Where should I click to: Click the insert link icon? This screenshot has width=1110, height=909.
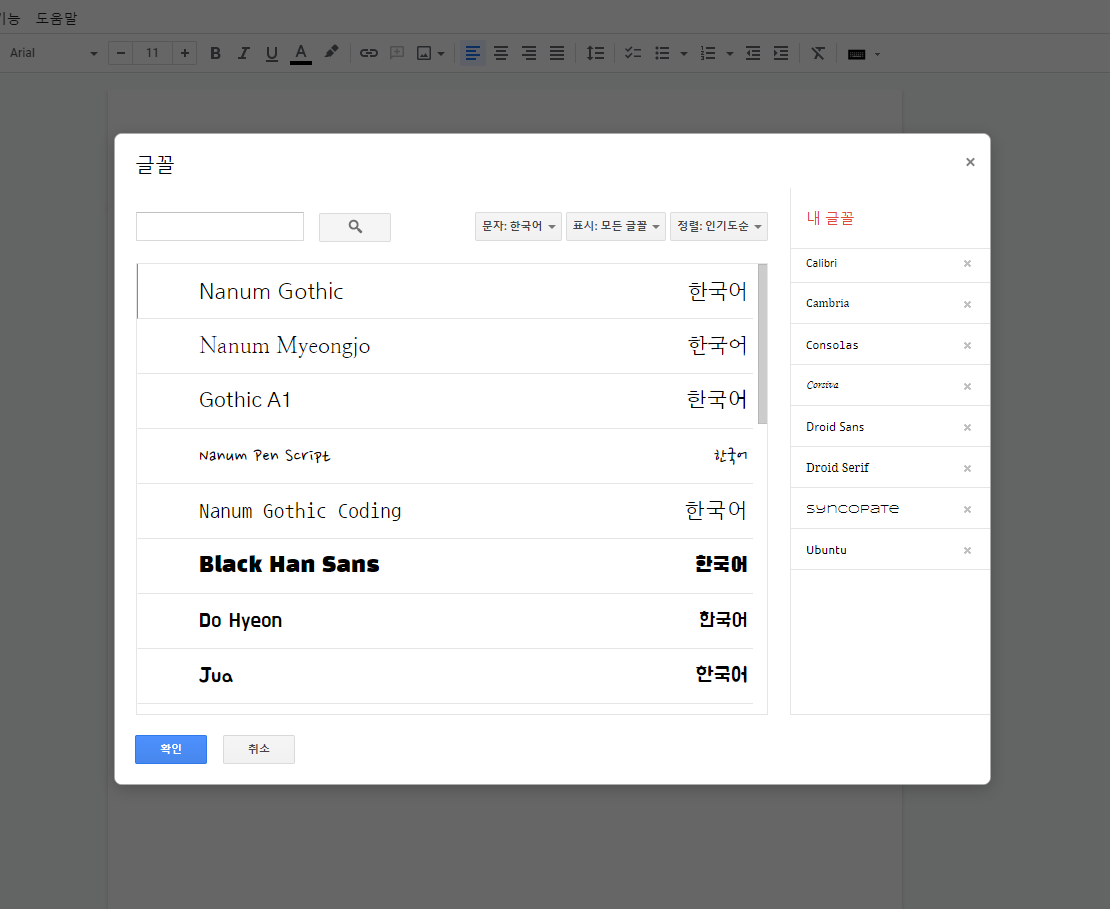pyautogui.click(x=369, y=53)
